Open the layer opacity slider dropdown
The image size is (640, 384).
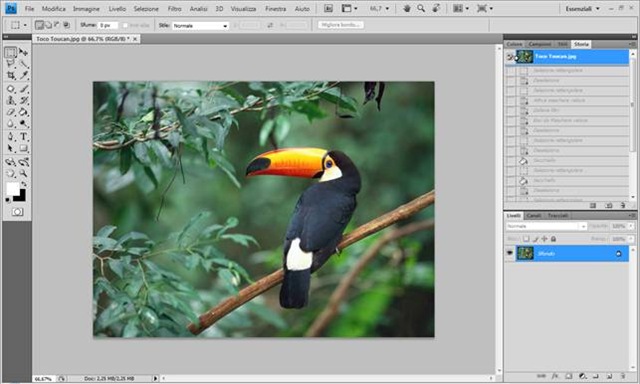click(x=631, y=226)
